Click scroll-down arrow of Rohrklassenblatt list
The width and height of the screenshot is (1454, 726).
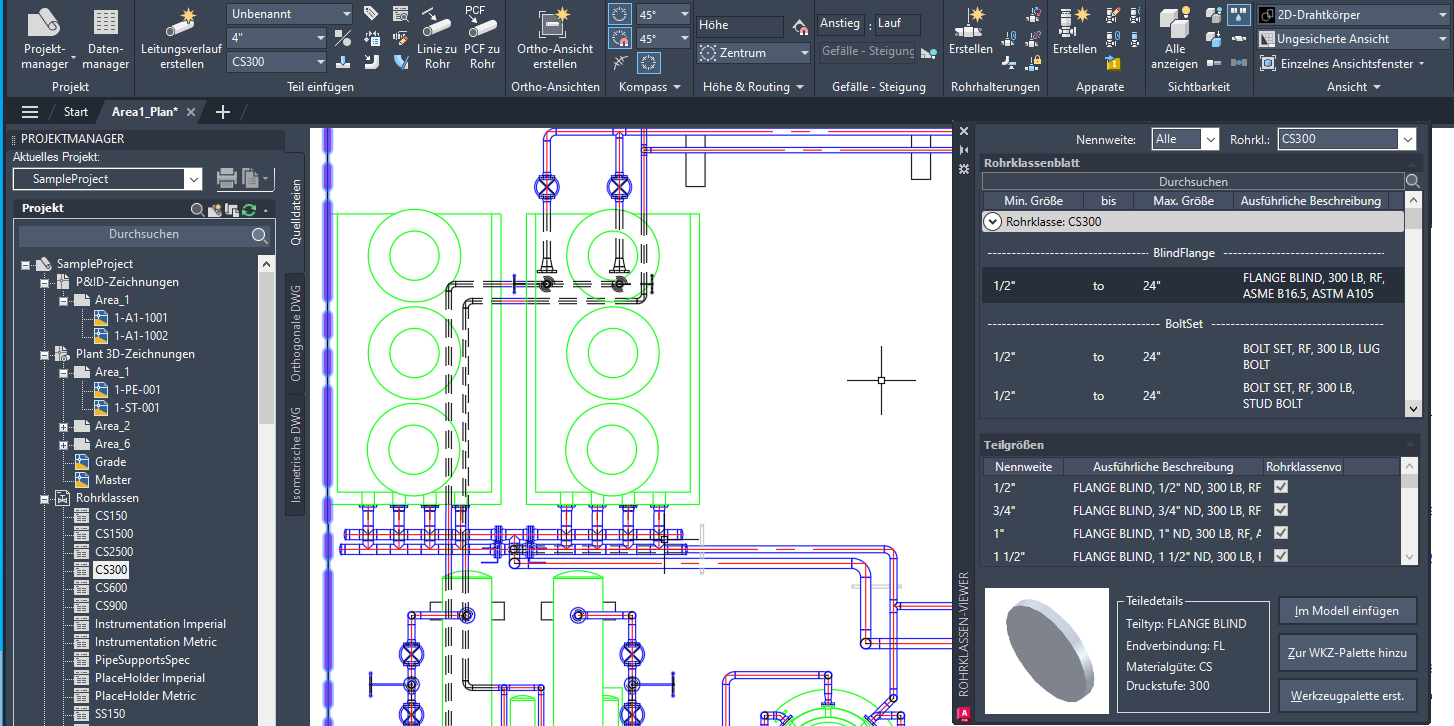[x=1412, y=408]
